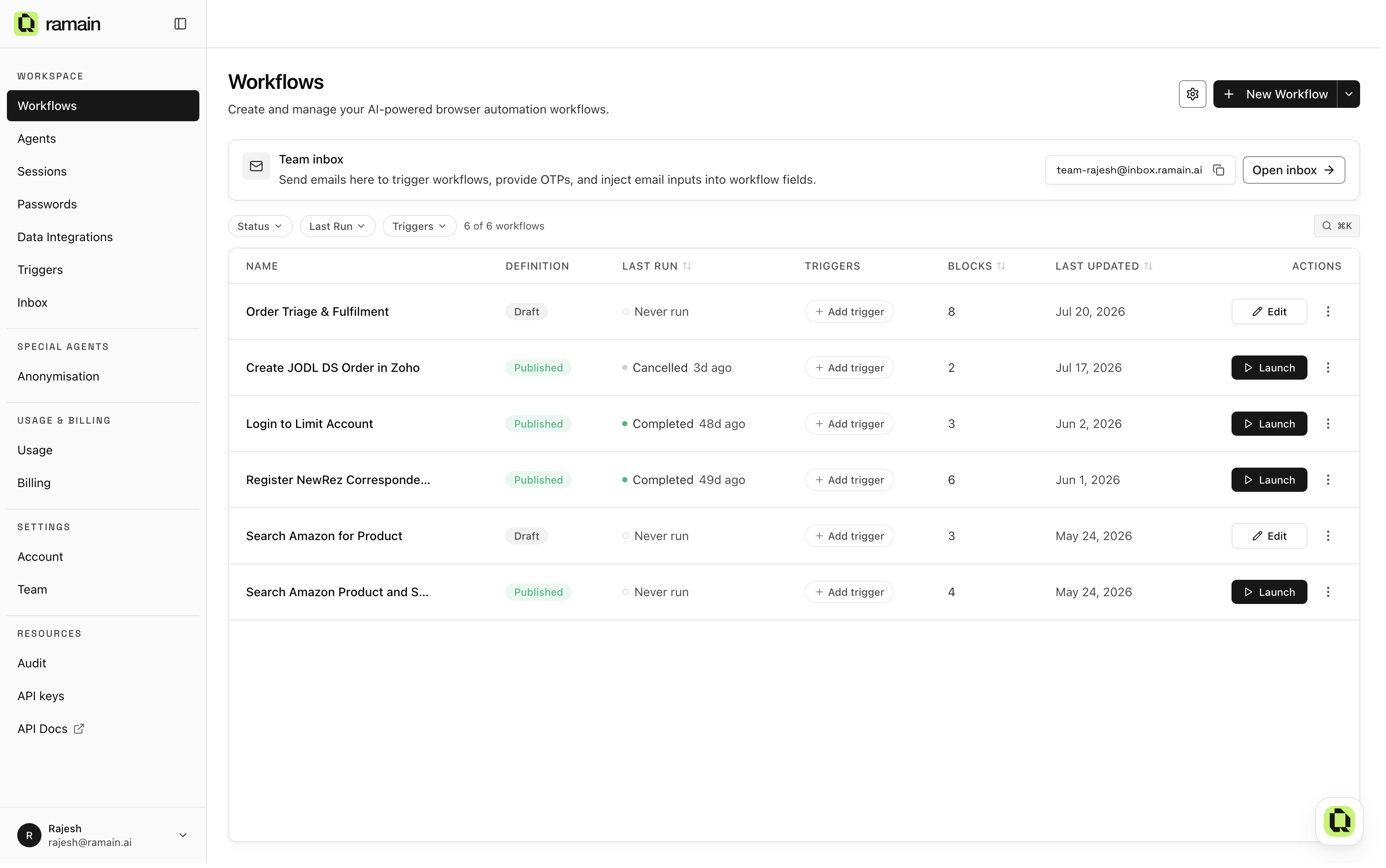1386x868 pixels.
Task: Open more options for Register NewRez row
Action: (1328, 480)
